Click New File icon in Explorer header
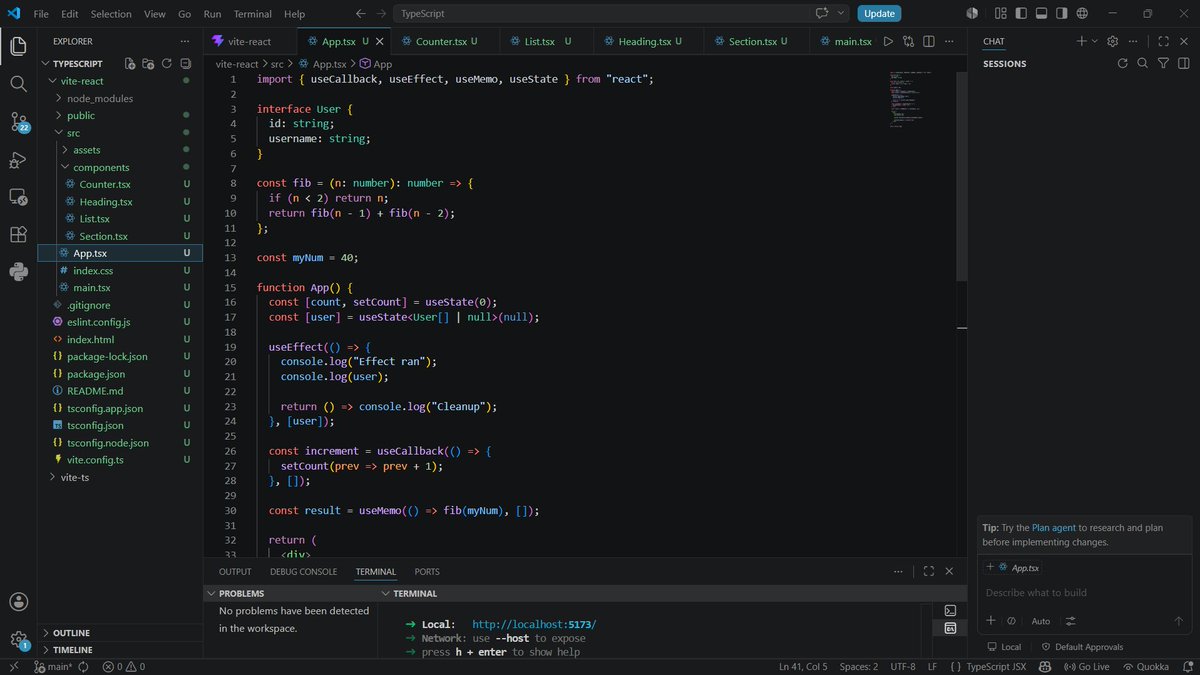Screen dimensions: 1200x675 130,63
